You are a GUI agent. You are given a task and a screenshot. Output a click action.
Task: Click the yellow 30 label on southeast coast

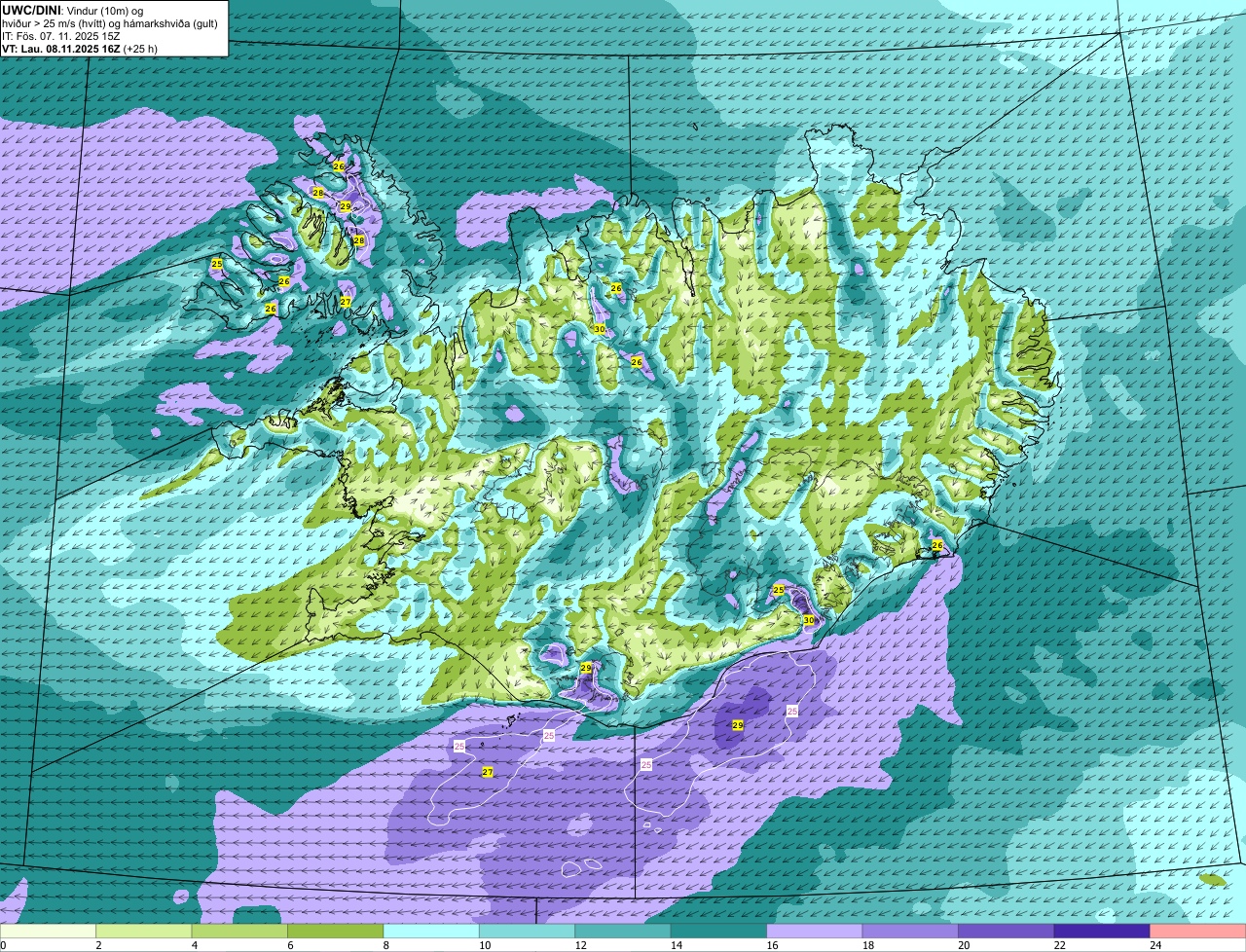tap(808, 620)
